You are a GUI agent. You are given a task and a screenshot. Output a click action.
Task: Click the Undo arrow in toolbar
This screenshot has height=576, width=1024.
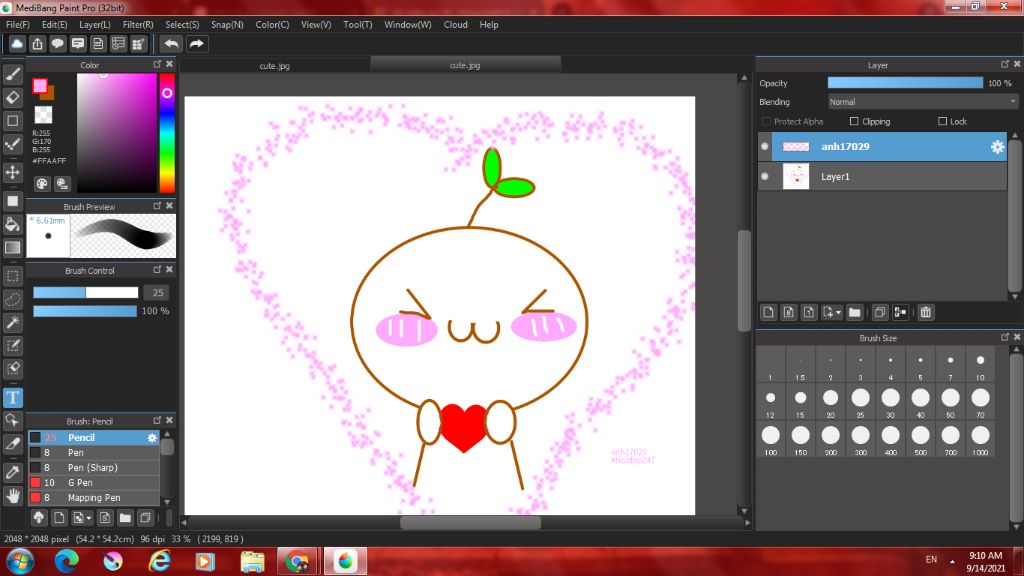[172, 44]
